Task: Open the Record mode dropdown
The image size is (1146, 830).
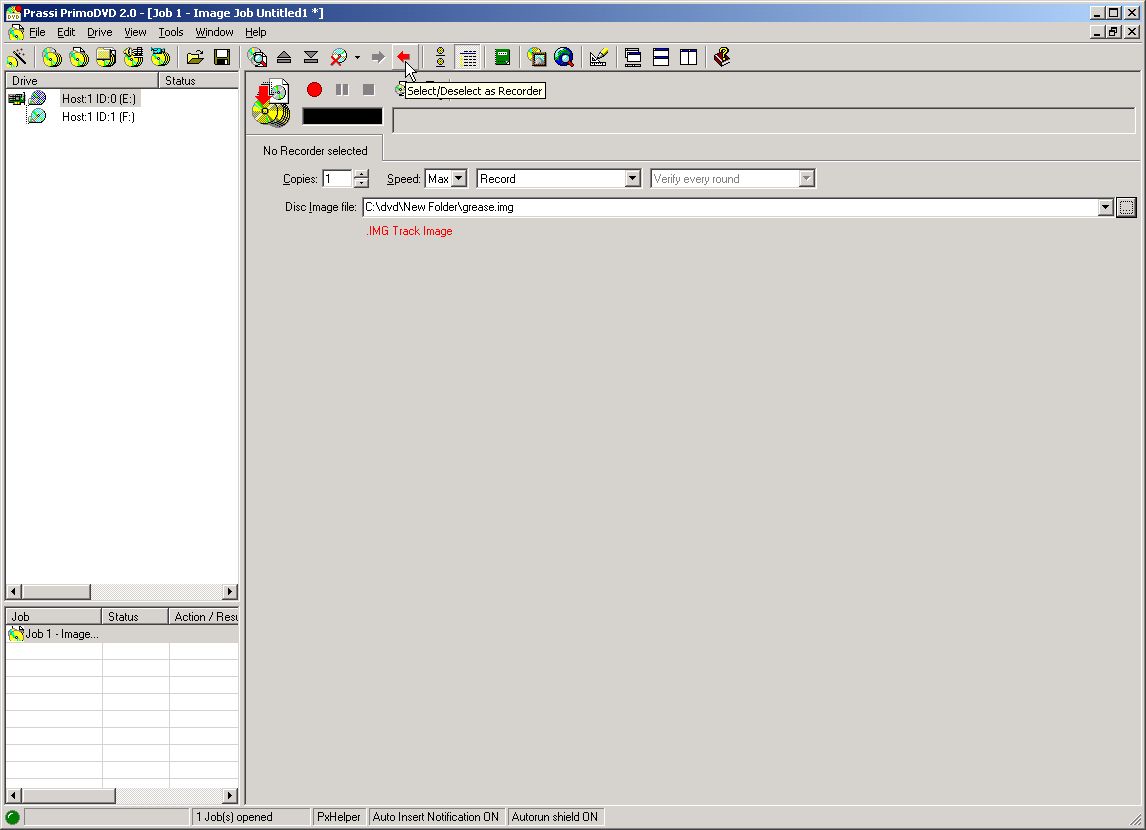Action: (632, 178)
